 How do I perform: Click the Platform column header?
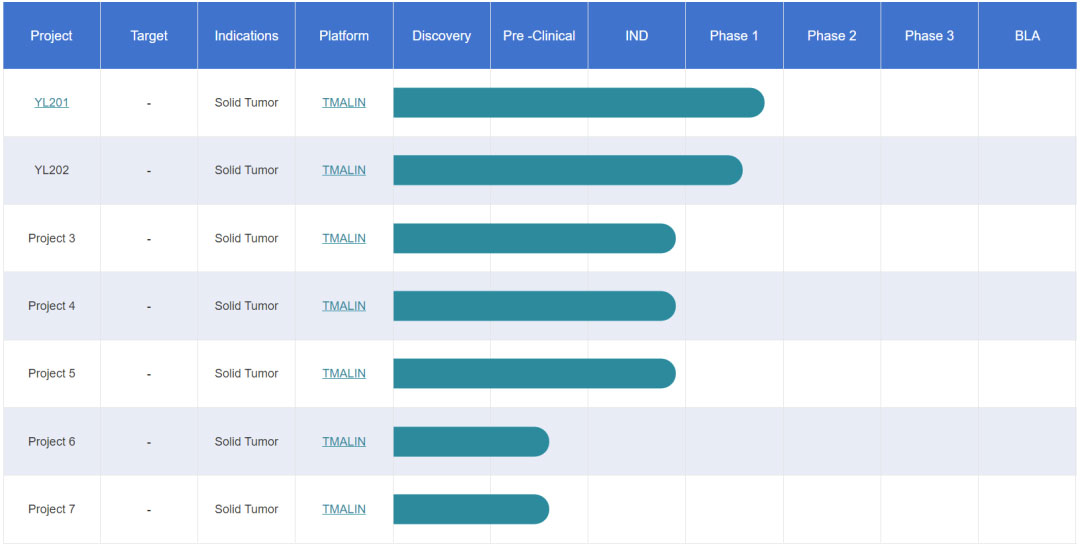(x=343, y=36)
